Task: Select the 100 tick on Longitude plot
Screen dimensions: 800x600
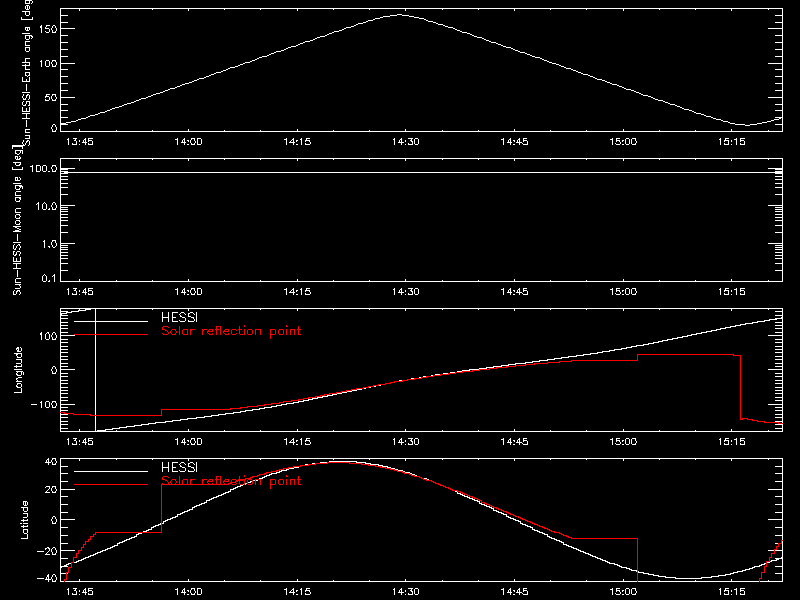Action: tap(47, 336)
